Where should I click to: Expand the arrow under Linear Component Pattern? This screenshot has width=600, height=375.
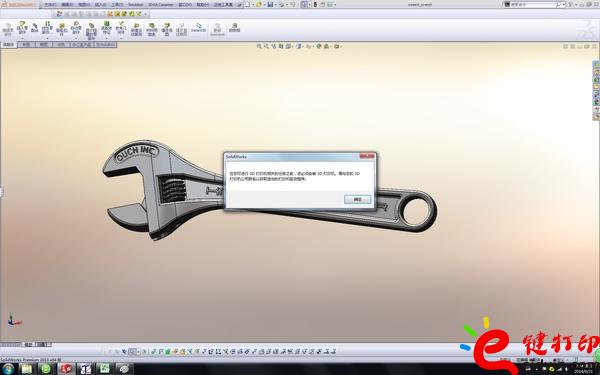click(x=47, y=38)
